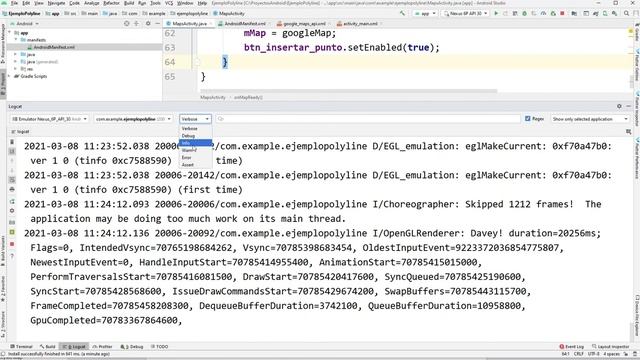Toggle the Regex checkbox in Logcat

click(x=527, y=119)
